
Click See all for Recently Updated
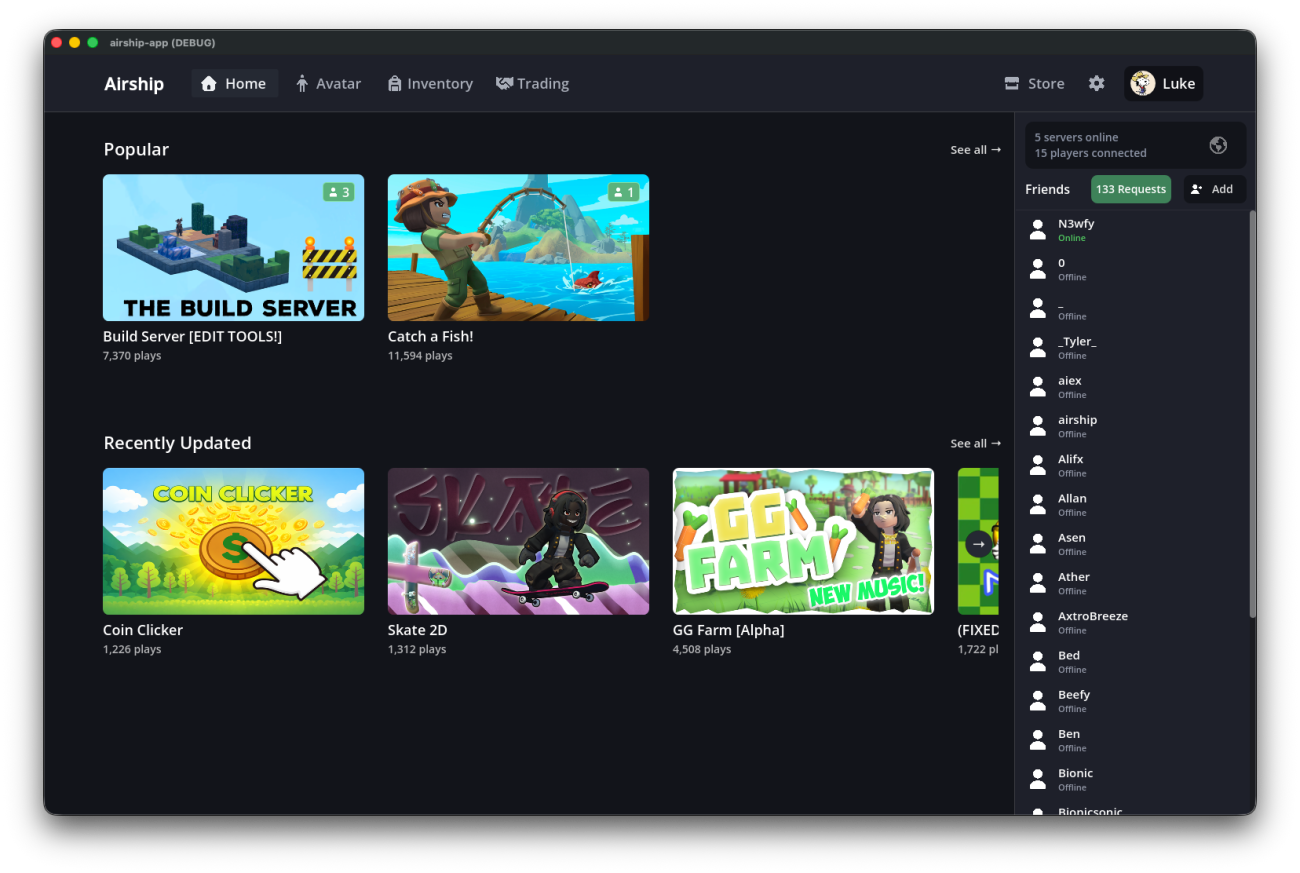point(975,443)
